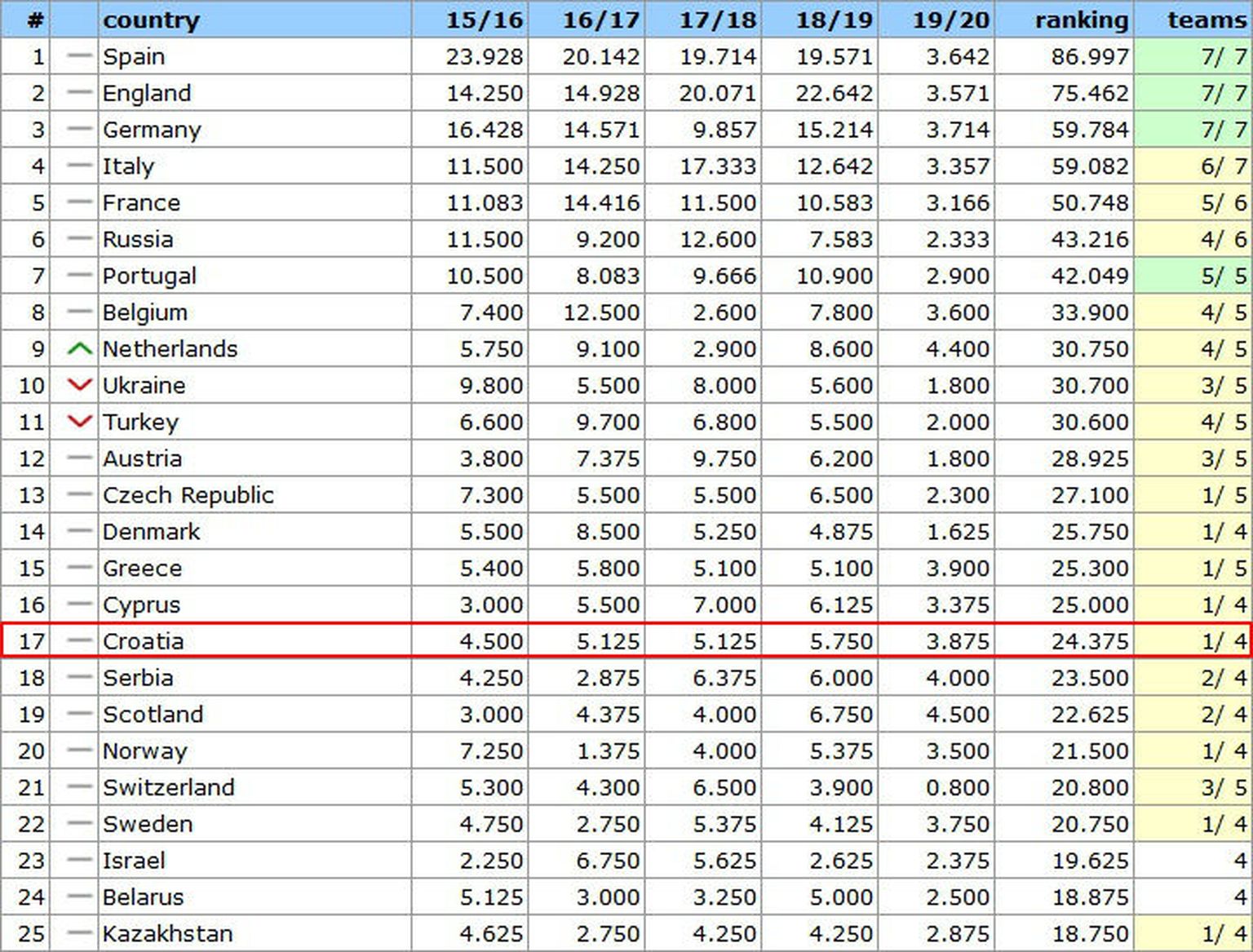Image resolution: width=1253 pixels, height=952 pixels.
Task: Sort by the country column header
Action: tap(151, 20)
